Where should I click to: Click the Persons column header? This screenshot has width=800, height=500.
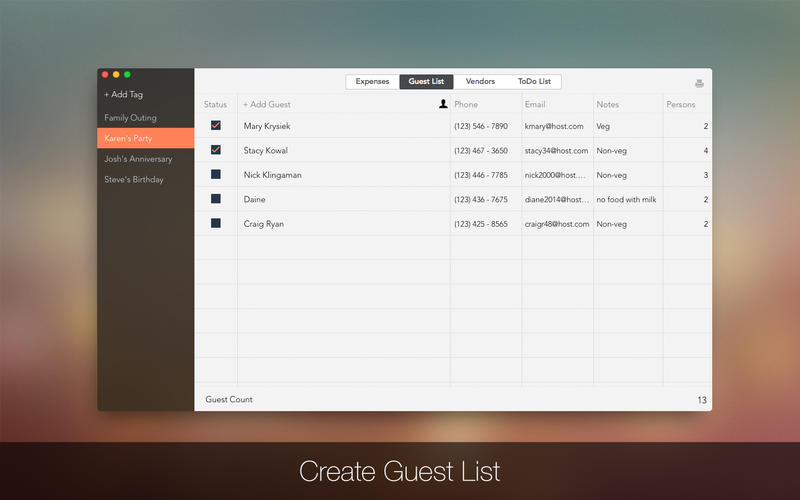click(681, 104)
